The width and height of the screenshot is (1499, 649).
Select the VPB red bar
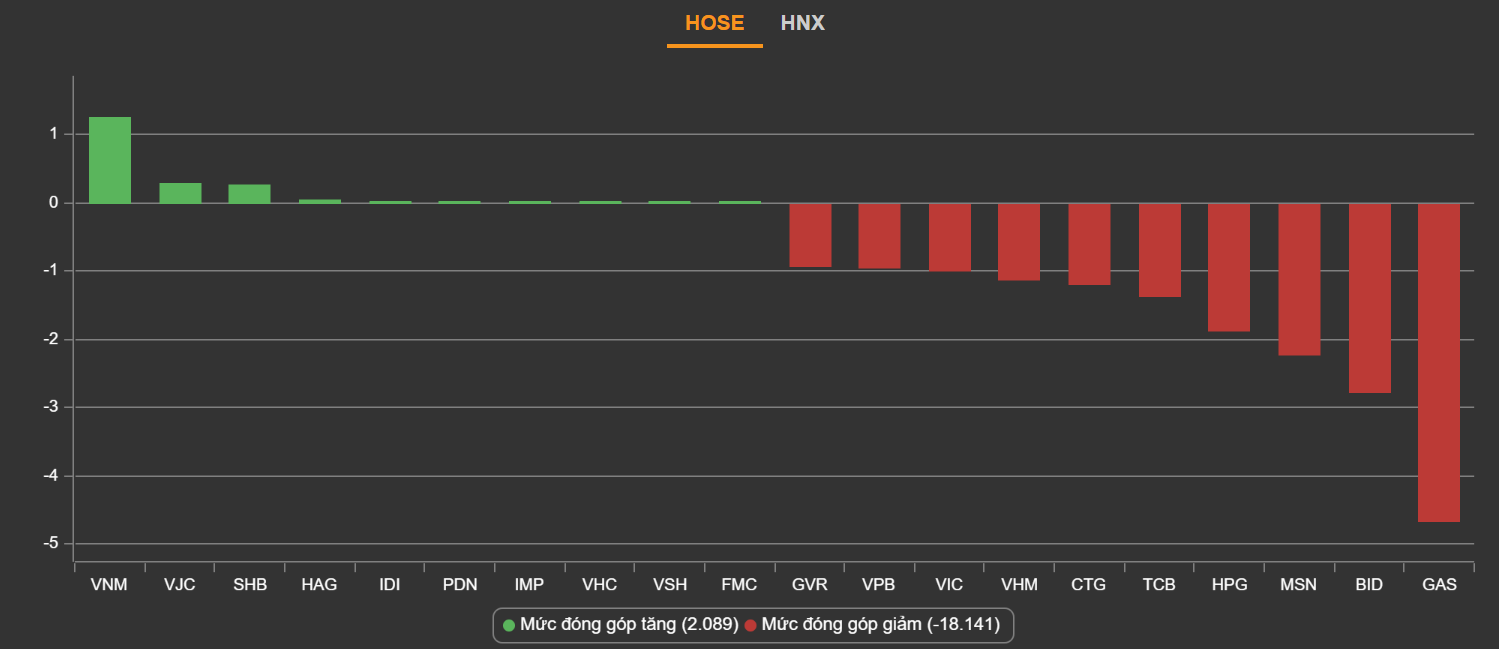coord(879,236)
